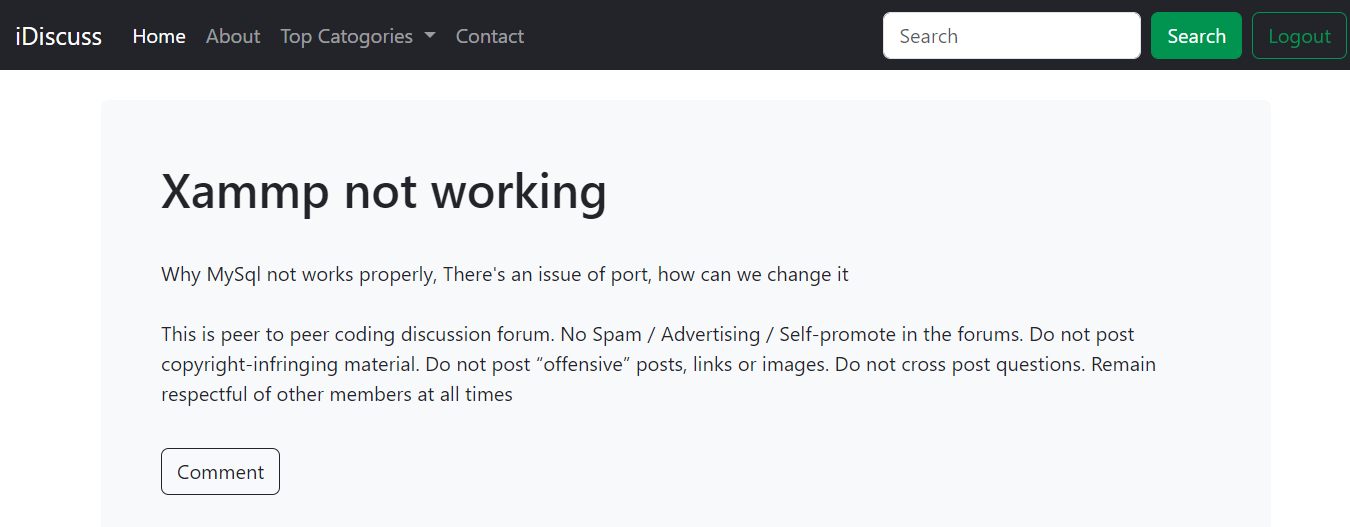Expand the Top Catogories dropdown

346,36
